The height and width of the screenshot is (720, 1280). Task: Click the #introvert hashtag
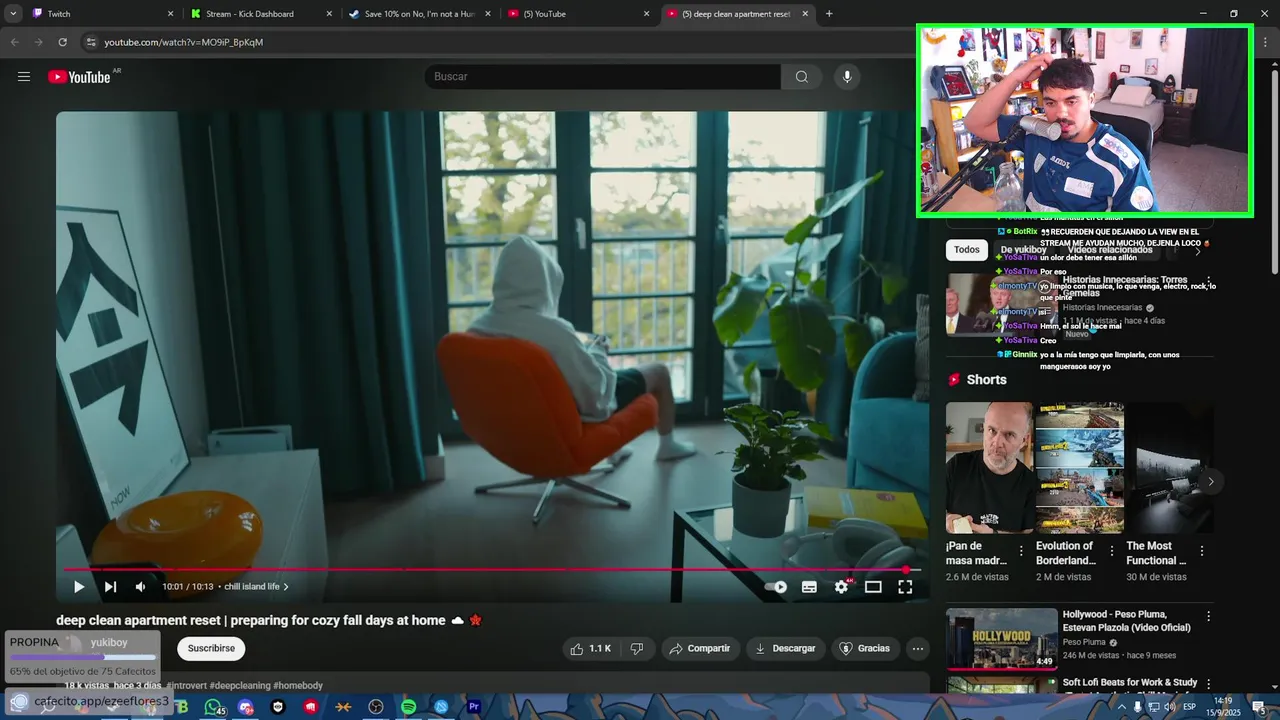pos(187,686)
